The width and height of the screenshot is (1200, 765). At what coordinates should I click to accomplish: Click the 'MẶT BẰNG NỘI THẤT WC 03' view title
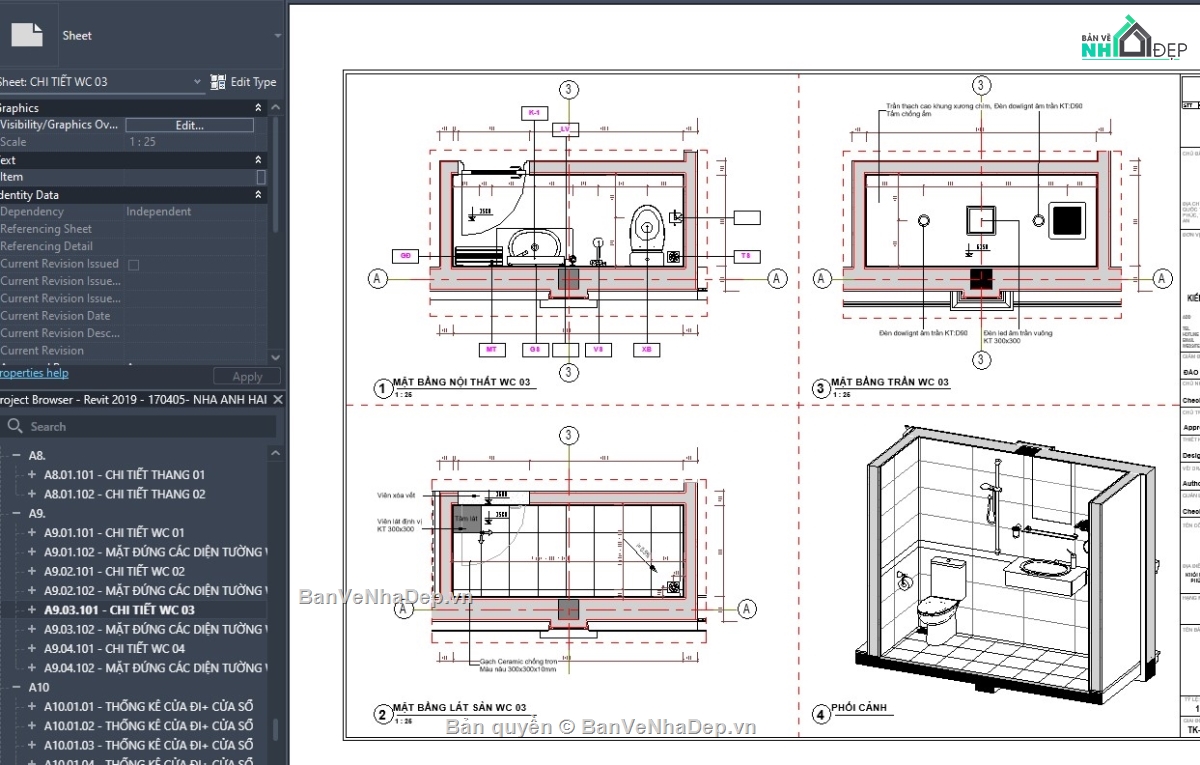[460, 383]
